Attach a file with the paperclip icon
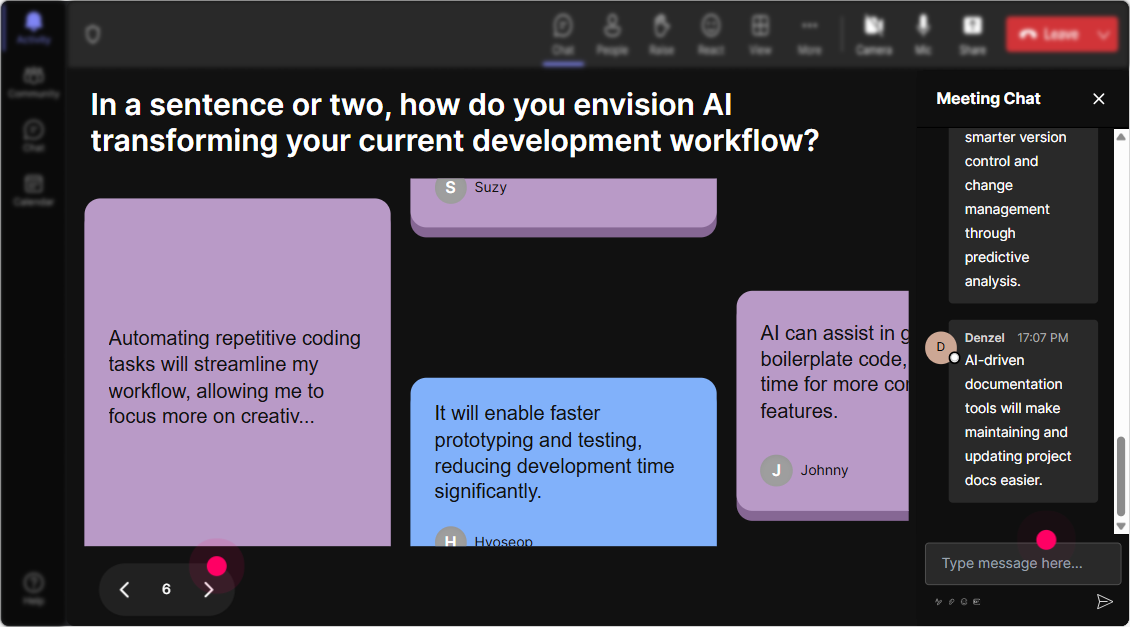The height and width of the screenshot is (627, 1130). [x=951, y=602]
